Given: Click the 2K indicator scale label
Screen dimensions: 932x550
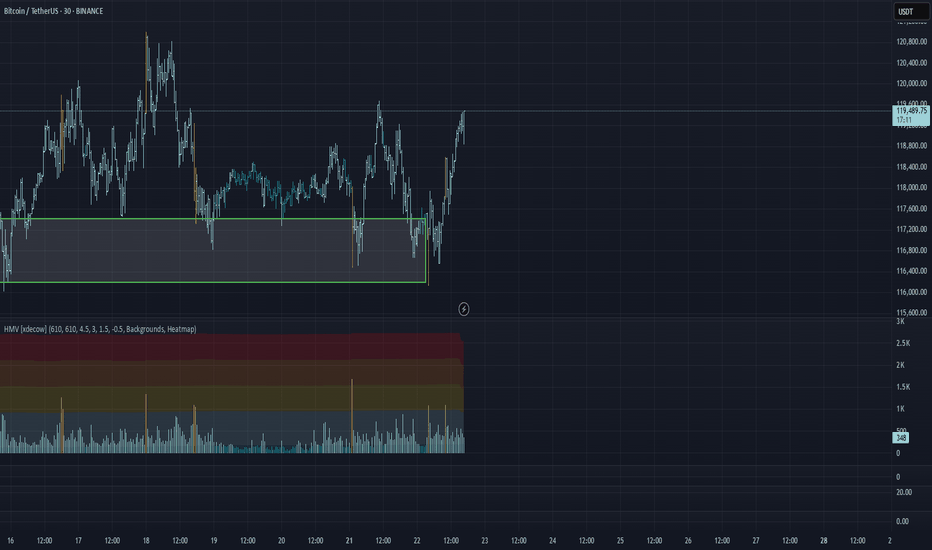Looking at the screenshot, I should [x=900, y=365].
